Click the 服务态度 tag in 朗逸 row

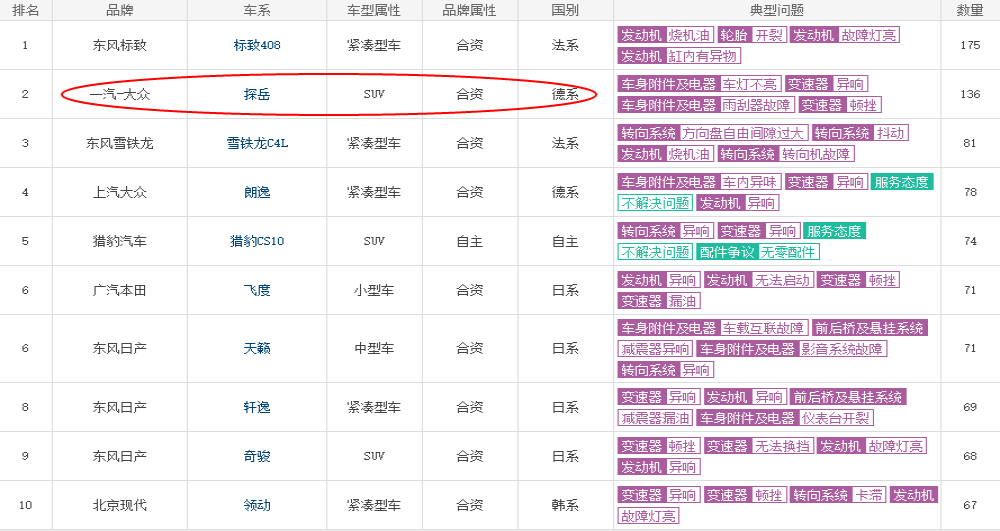(x=901, y=182)
